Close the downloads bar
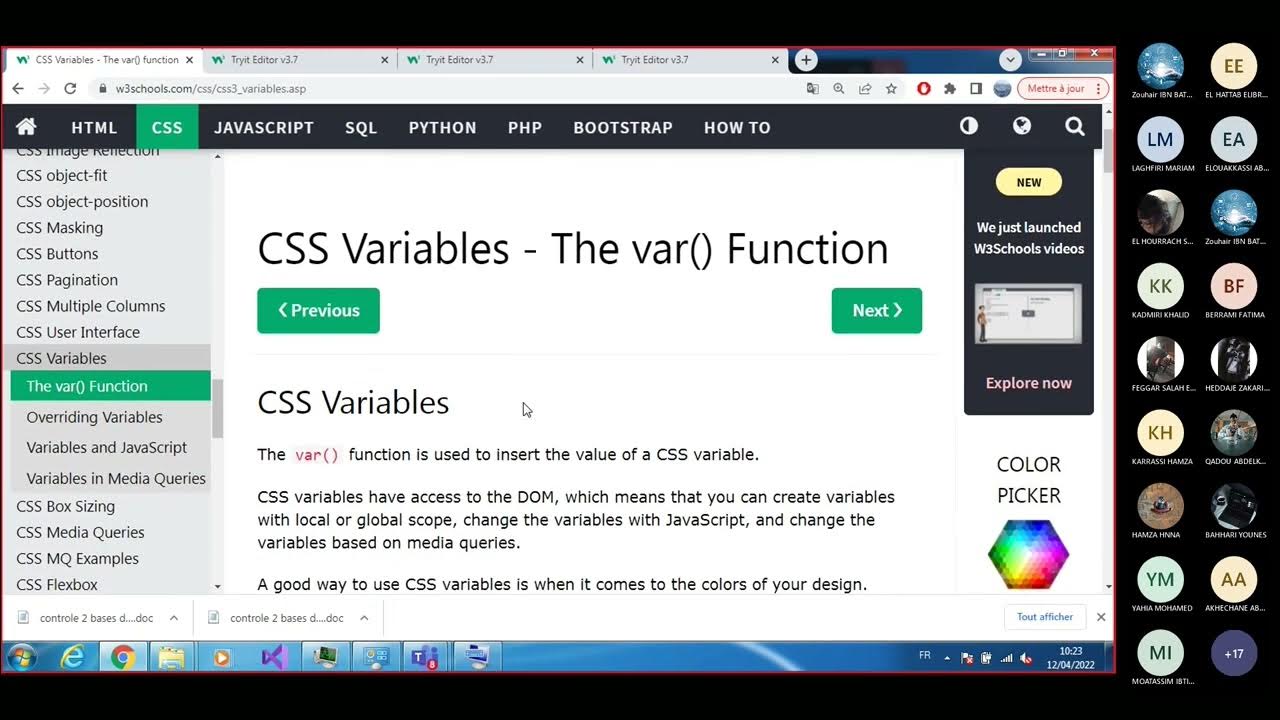 (x=1101, y=617)
